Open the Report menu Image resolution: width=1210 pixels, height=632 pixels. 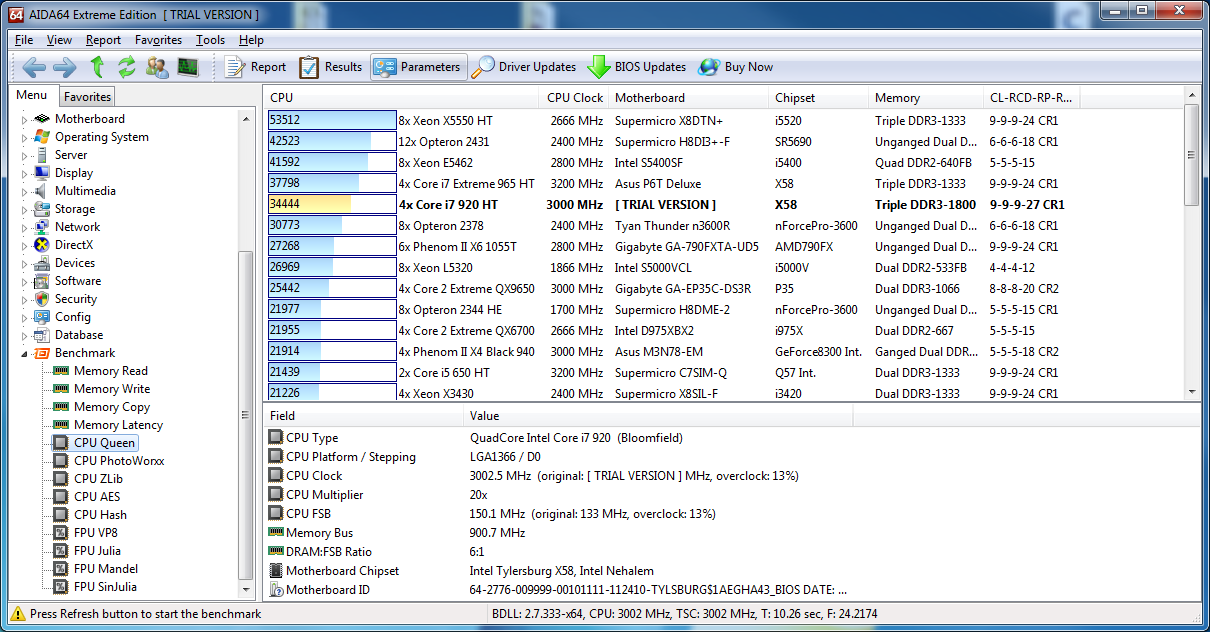[103, 40]
